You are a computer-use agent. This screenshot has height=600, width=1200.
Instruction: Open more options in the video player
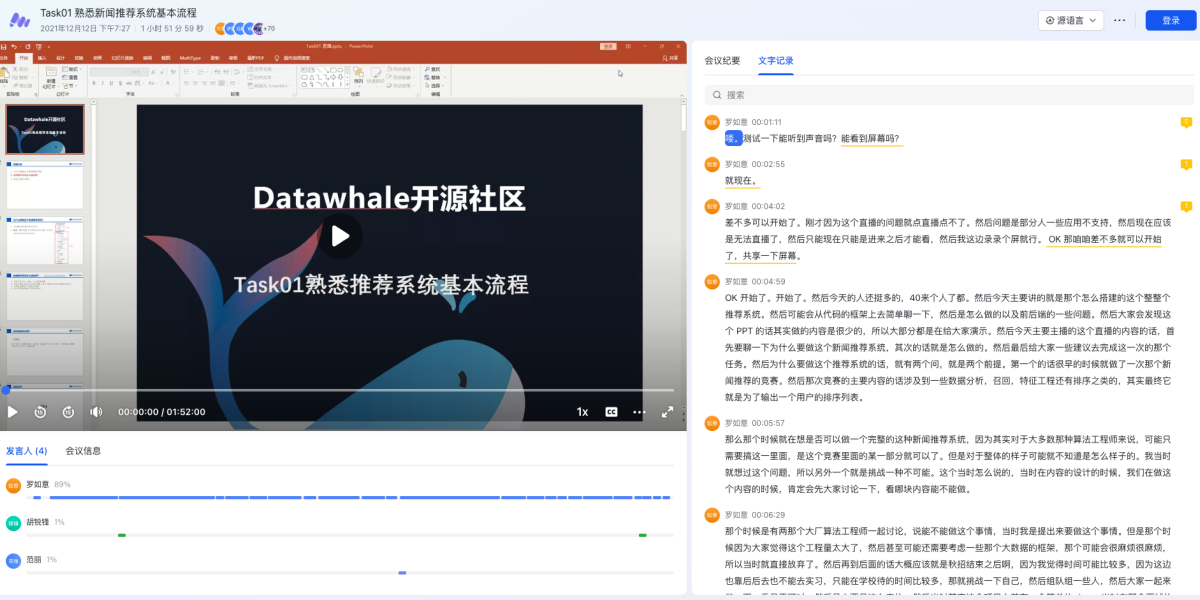point(639,411)
